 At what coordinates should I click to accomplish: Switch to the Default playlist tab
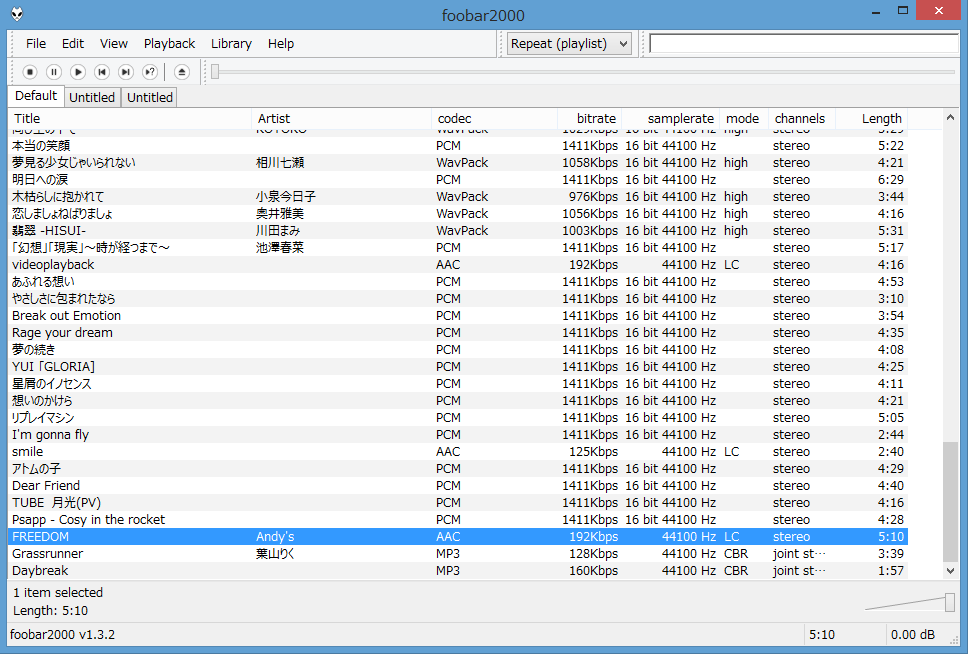(x=36, y=96)
